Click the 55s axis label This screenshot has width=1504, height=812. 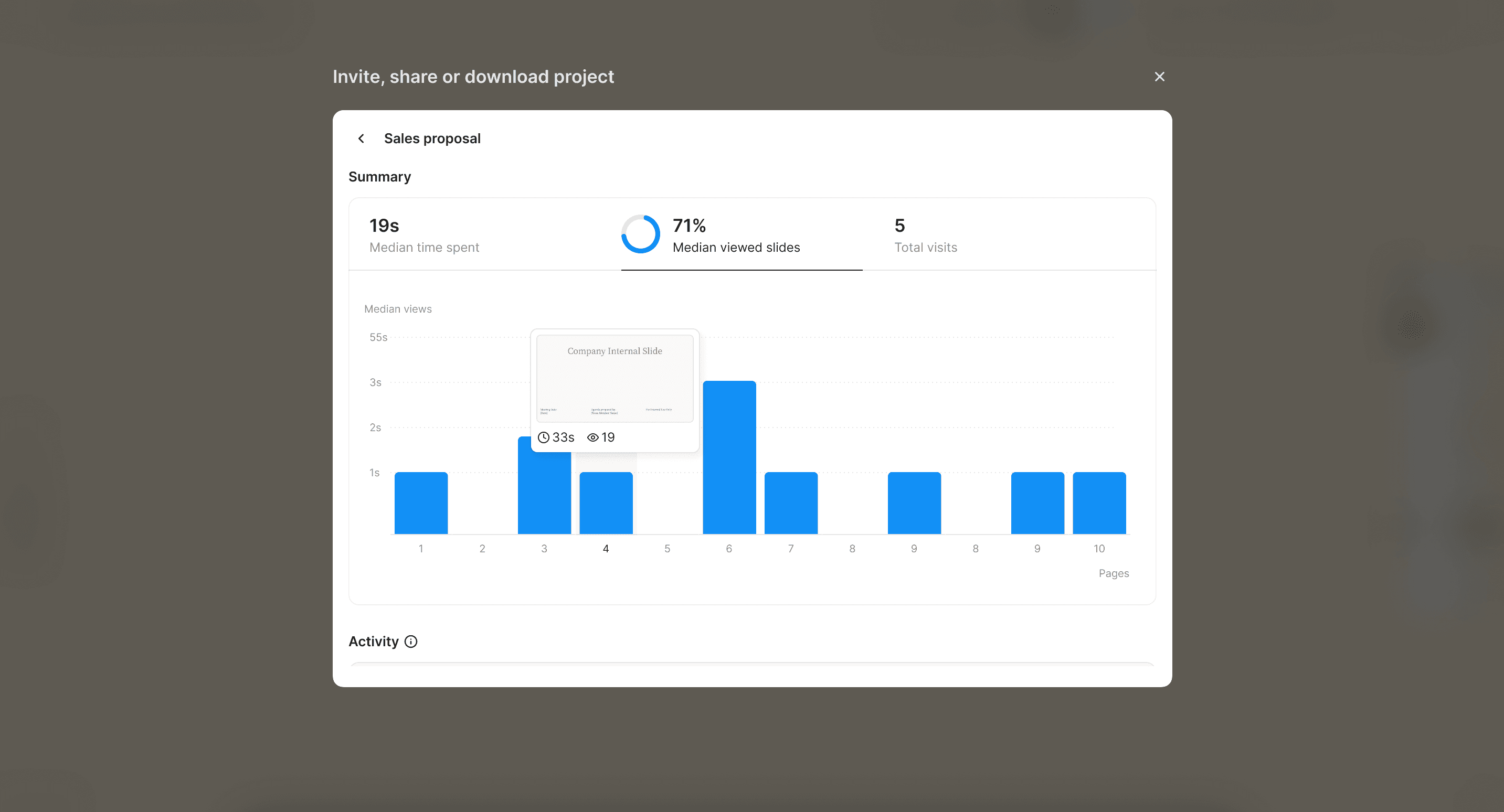[378, 337]
